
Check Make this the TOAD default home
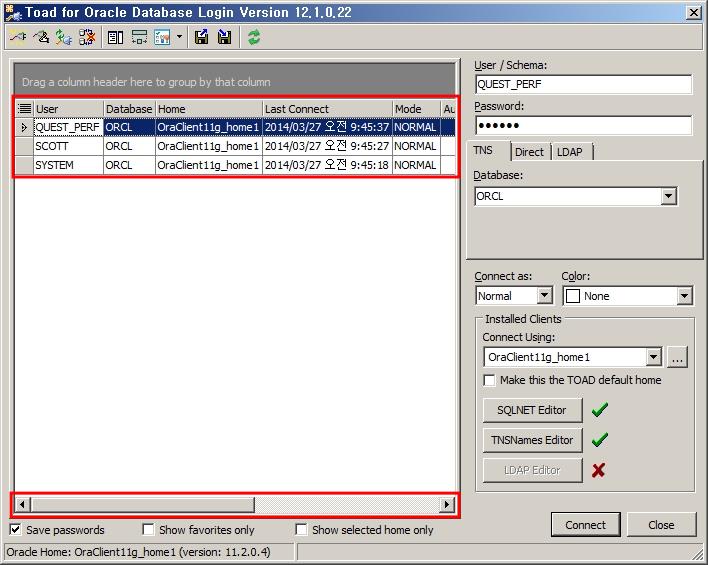(x=489, y=380)
